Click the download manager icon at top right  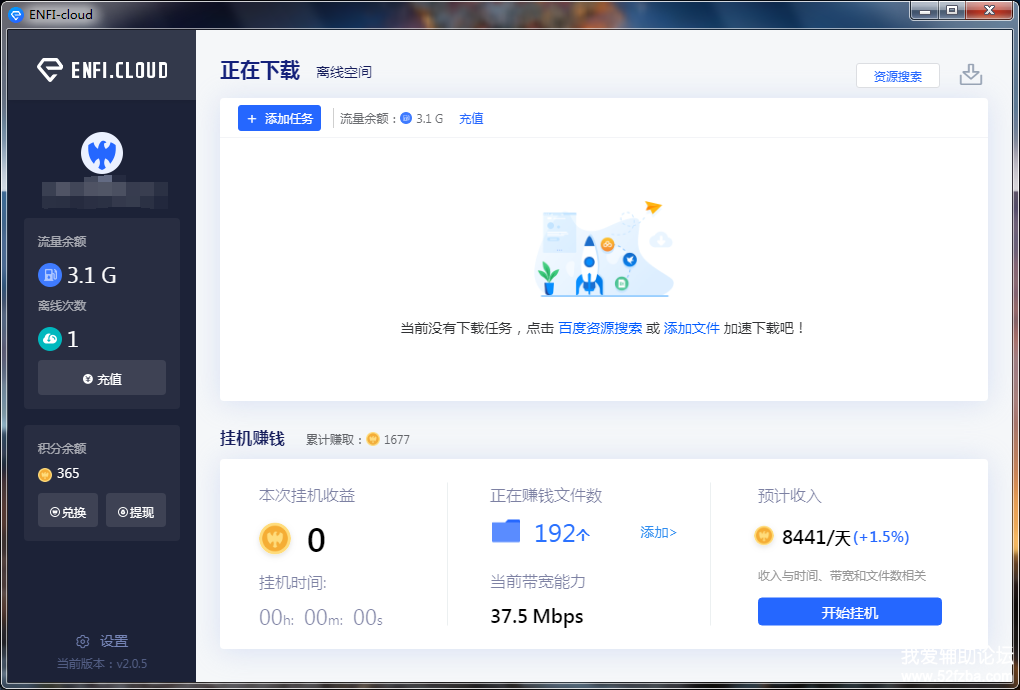970,75
